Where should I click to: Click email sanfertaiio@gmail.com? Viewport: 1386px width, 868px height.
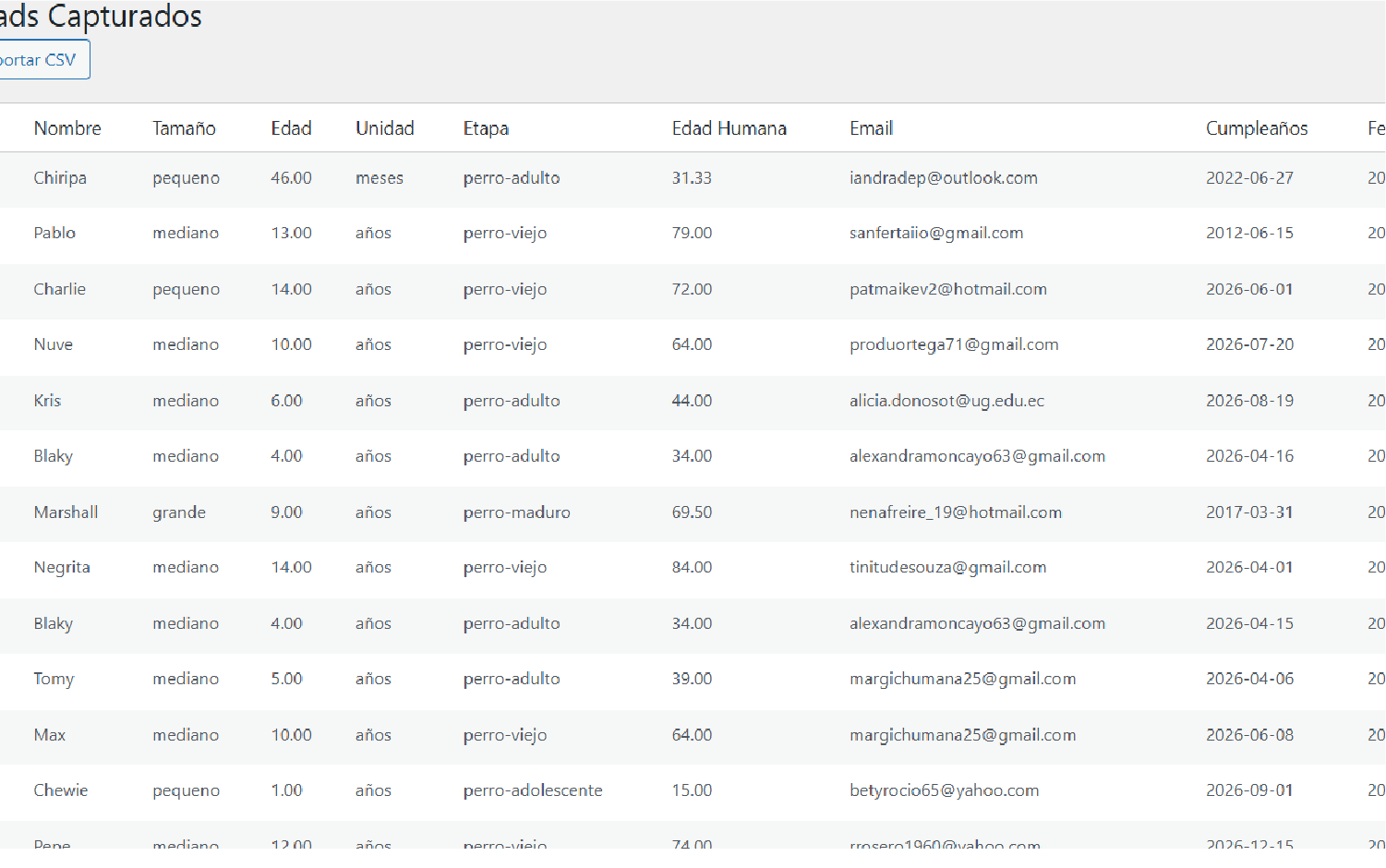pos(936,233)
